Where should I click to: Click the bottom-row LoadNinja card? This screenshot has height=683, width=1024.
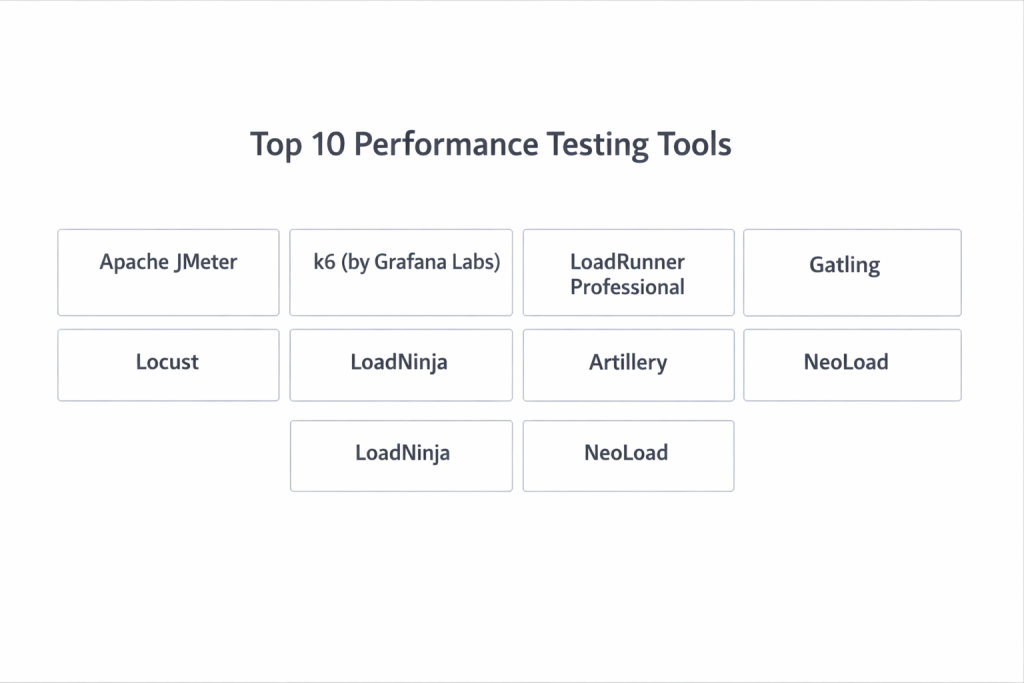pyautogui.click(x=401, y=455)
